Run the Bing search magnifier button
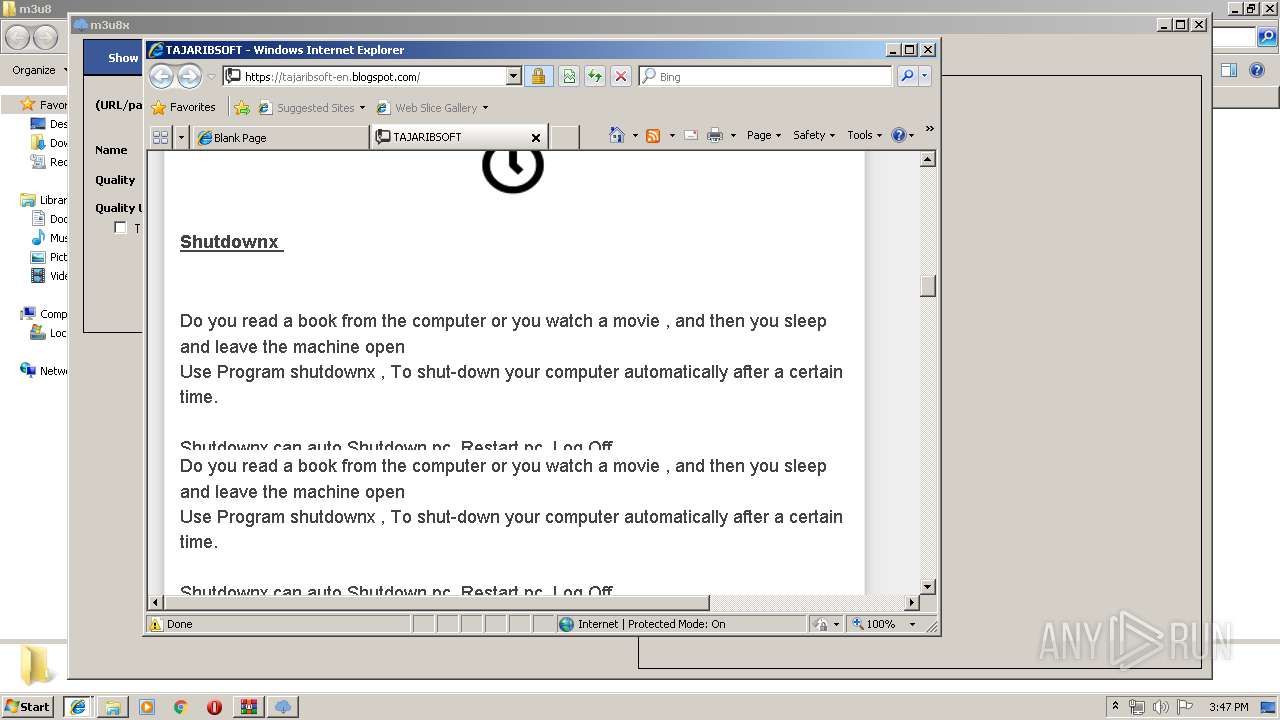The image size is (1280, 720). tap(907, 76)
